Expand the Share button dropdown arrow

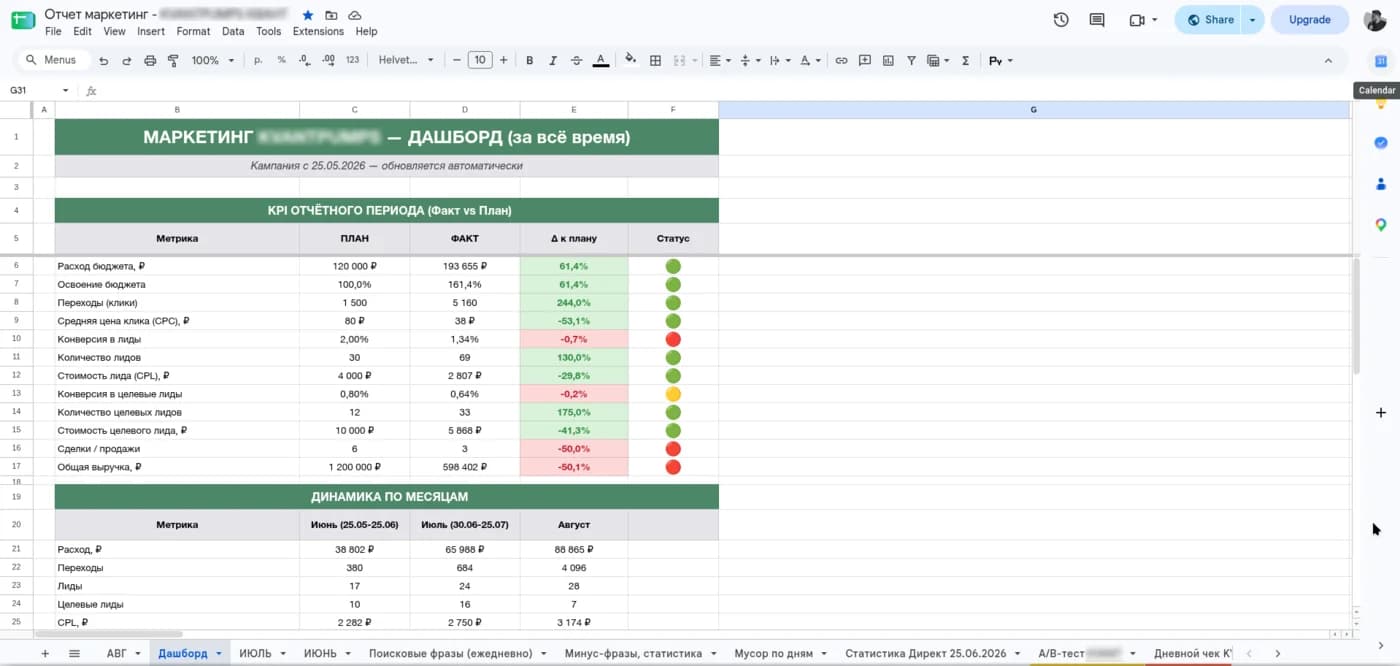[x=1252, y=20]
